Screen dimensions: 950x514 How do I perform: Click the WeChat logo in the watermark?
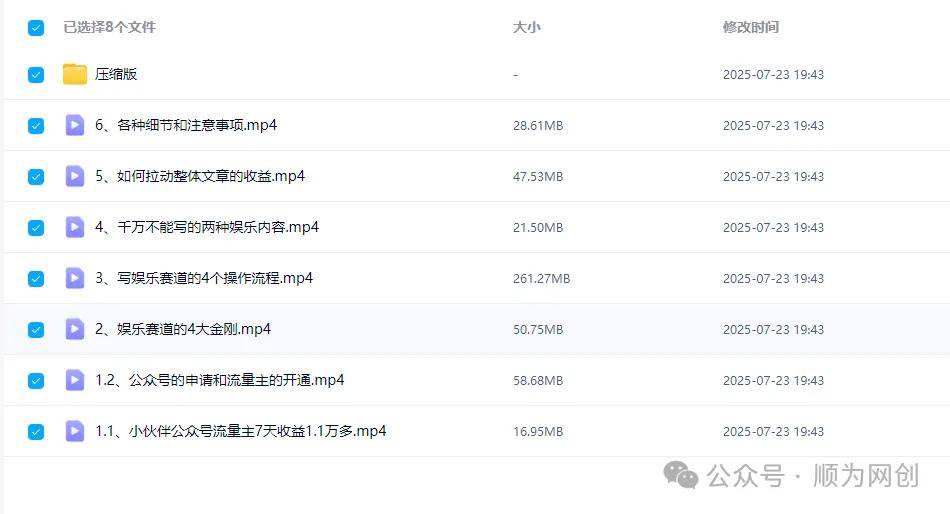681,475
